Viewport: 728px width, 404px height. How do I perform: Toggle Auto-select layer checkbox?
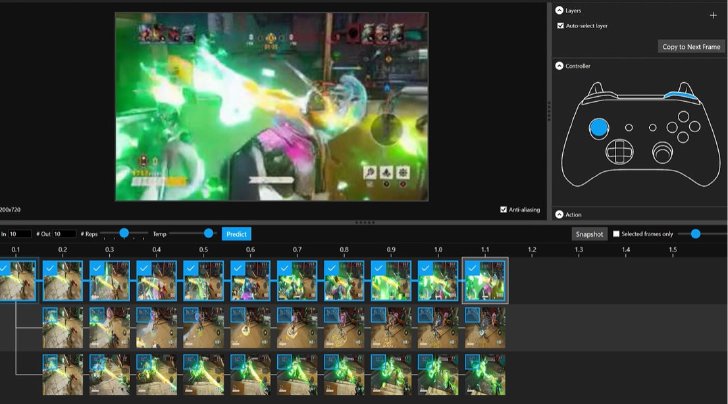560,26
